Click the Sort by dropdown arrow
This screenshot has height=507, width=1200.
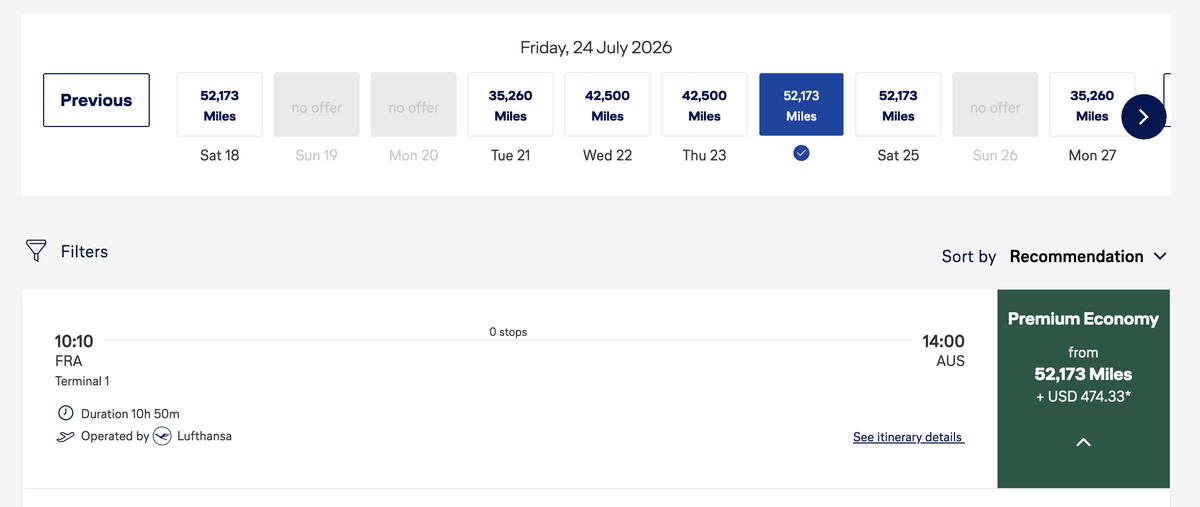[1160, 256]
